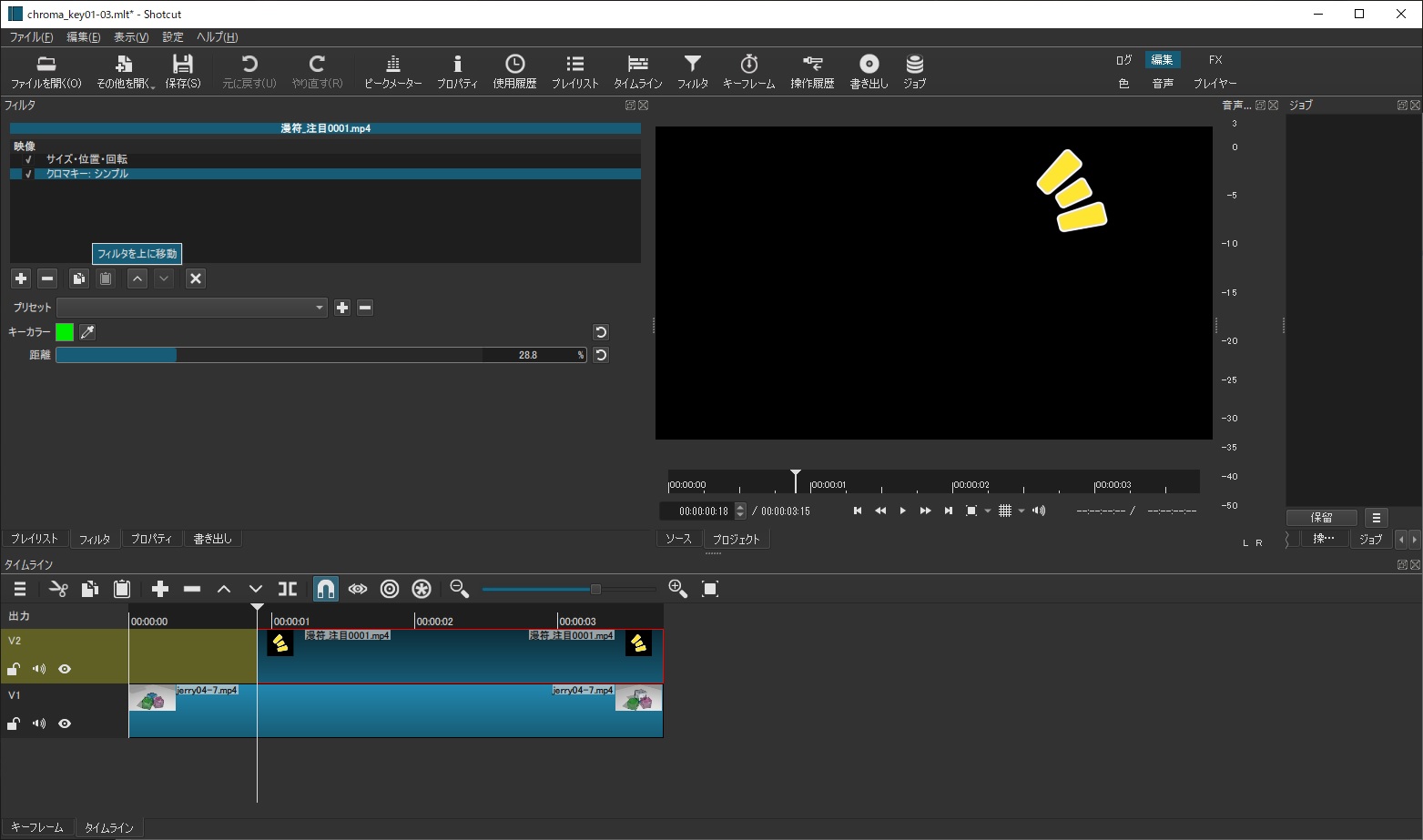Open the zoom menu arrow in player
This screenshot has height=840, width=1423.
pos(988,511)
